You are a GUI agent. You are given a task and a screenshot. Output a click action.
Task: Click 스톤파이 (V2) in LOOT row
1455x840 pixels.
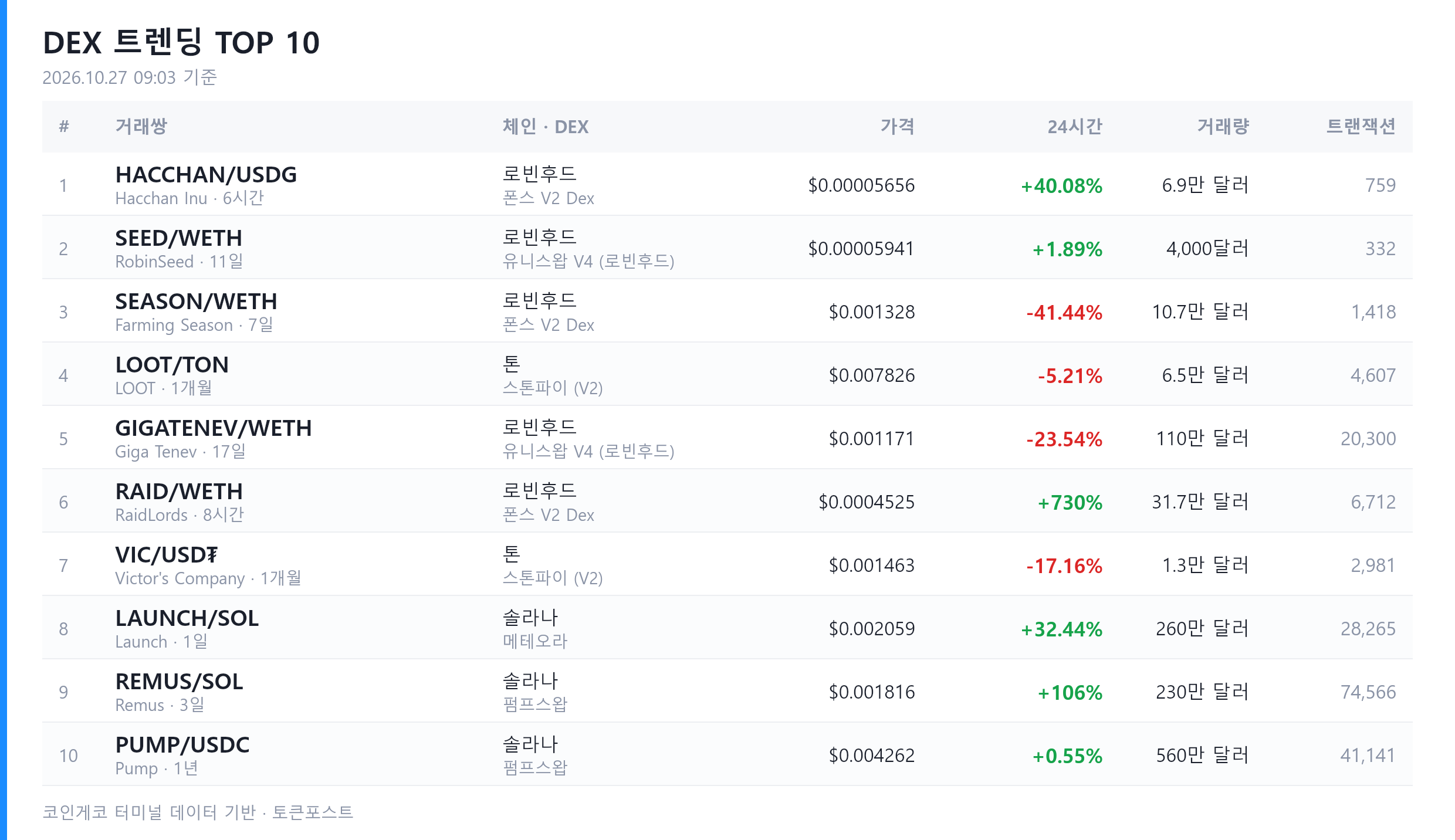tap(553, 388)
